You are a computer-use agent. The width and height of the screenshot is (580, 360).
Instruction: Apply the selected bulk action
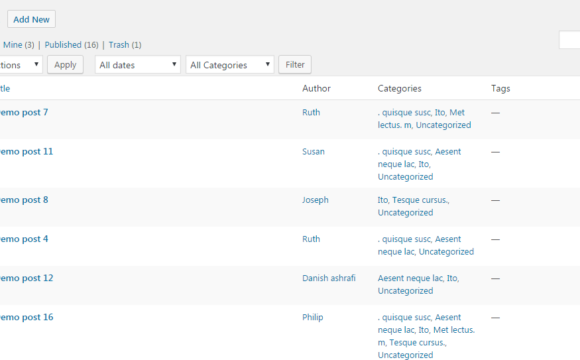[65, 65]
